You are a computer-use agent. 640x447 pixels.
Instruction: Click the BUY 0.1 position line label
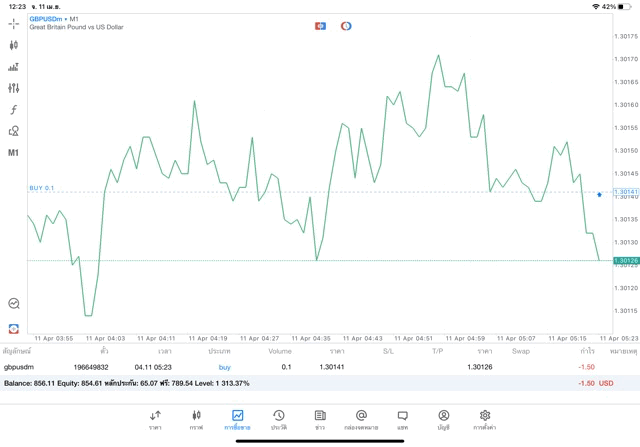click(x=42, y=188)
